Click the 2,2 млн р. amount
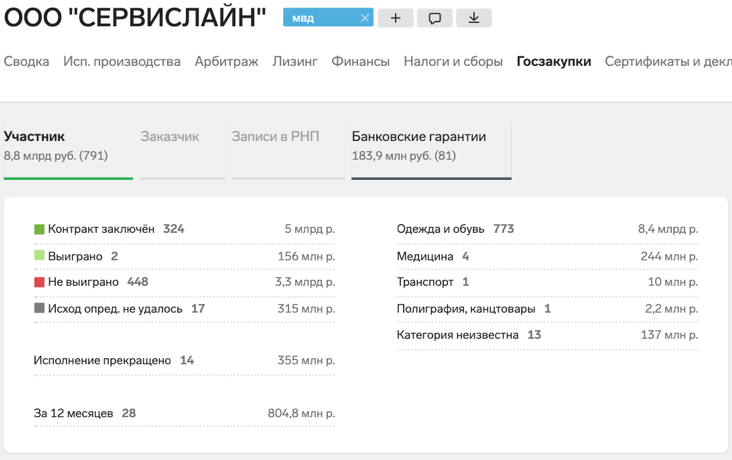This screenshot has height=460, width=732. coord(672,309)
